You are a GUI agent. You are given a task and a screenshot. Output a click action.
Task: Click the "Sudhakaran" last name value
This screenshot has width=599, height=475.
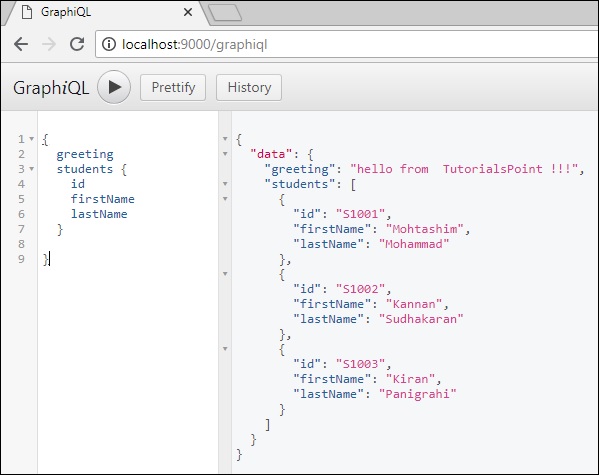point(421,319)
